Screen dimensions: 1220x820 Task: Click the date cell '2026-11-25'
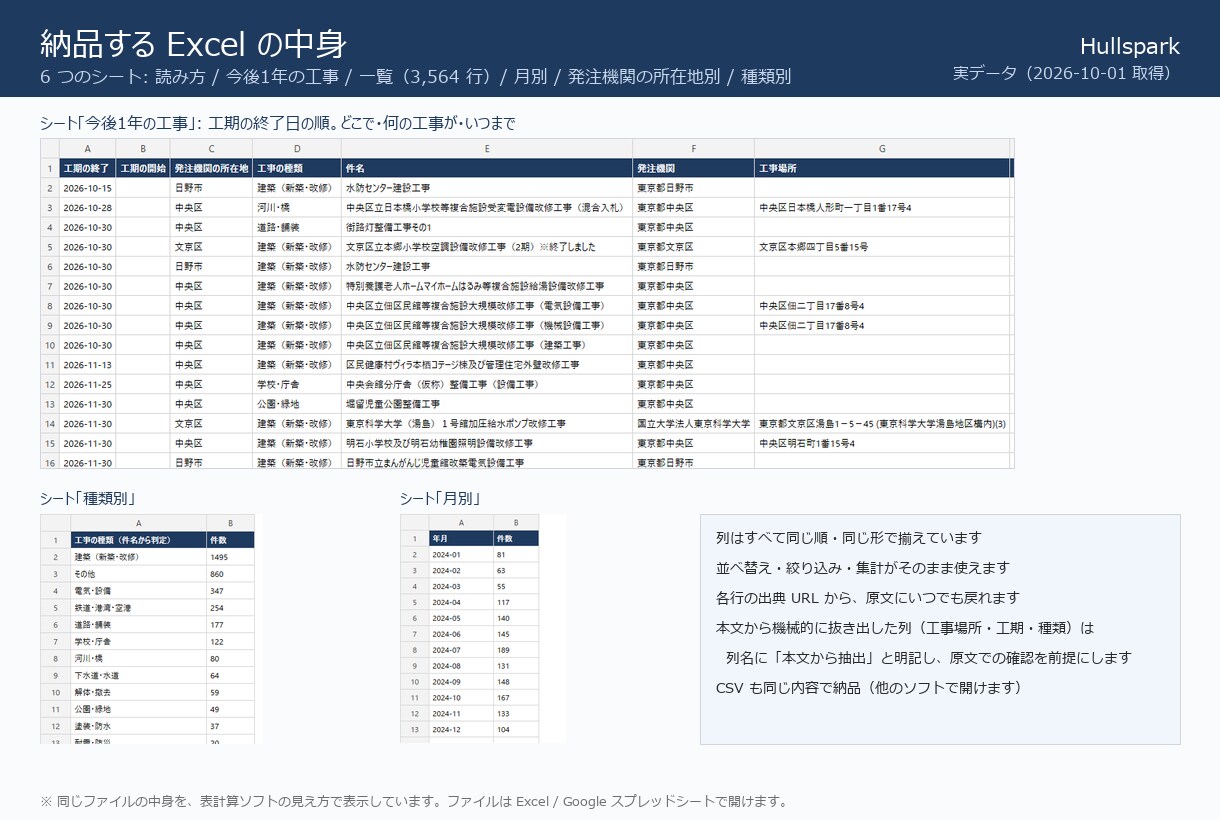coord(87,385)
